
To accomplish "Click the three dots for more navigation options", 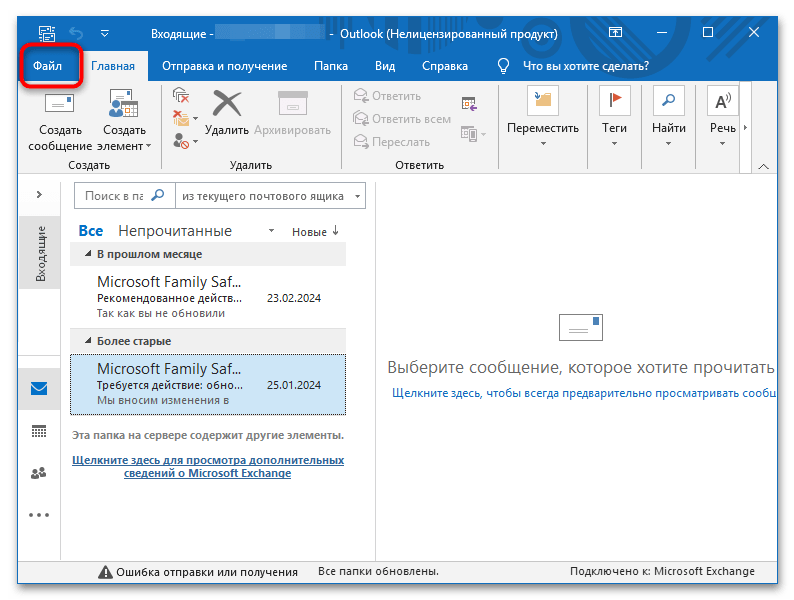I will click(x=39, y=515).
